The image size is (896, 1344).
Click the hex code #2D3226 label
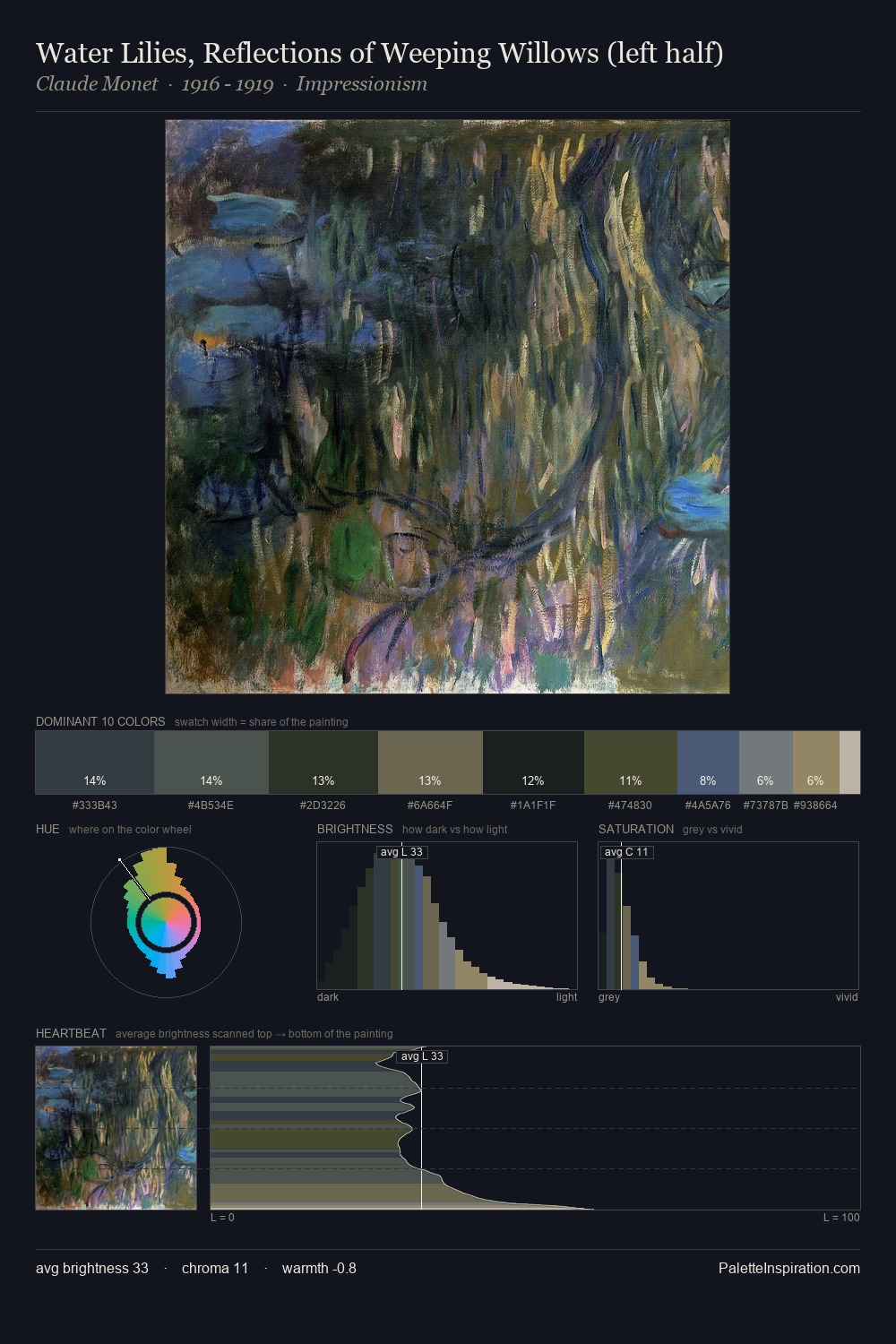[323, 806]
